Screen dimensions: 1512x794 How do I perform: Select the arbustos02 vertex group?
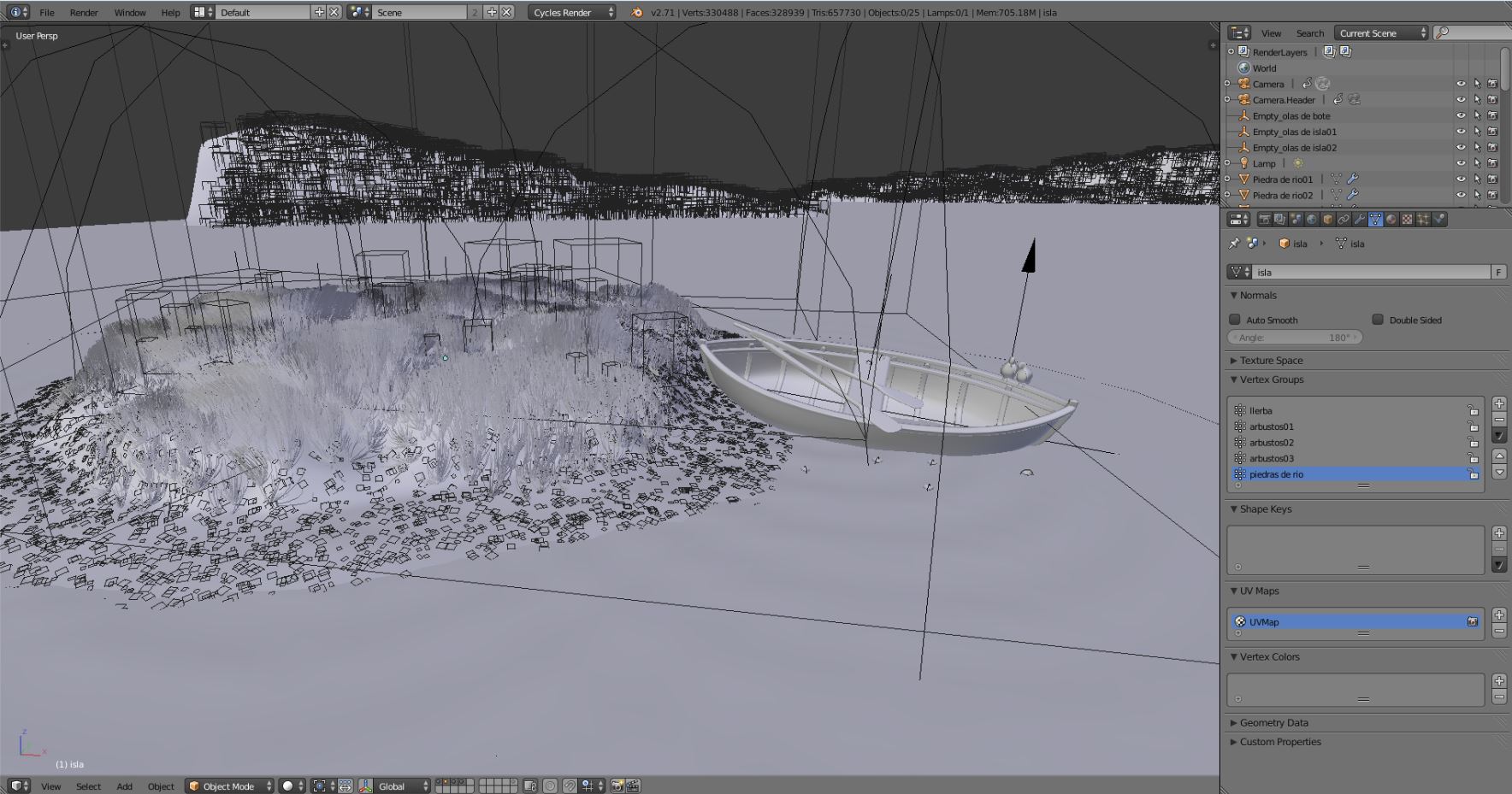coord(1272,443)
